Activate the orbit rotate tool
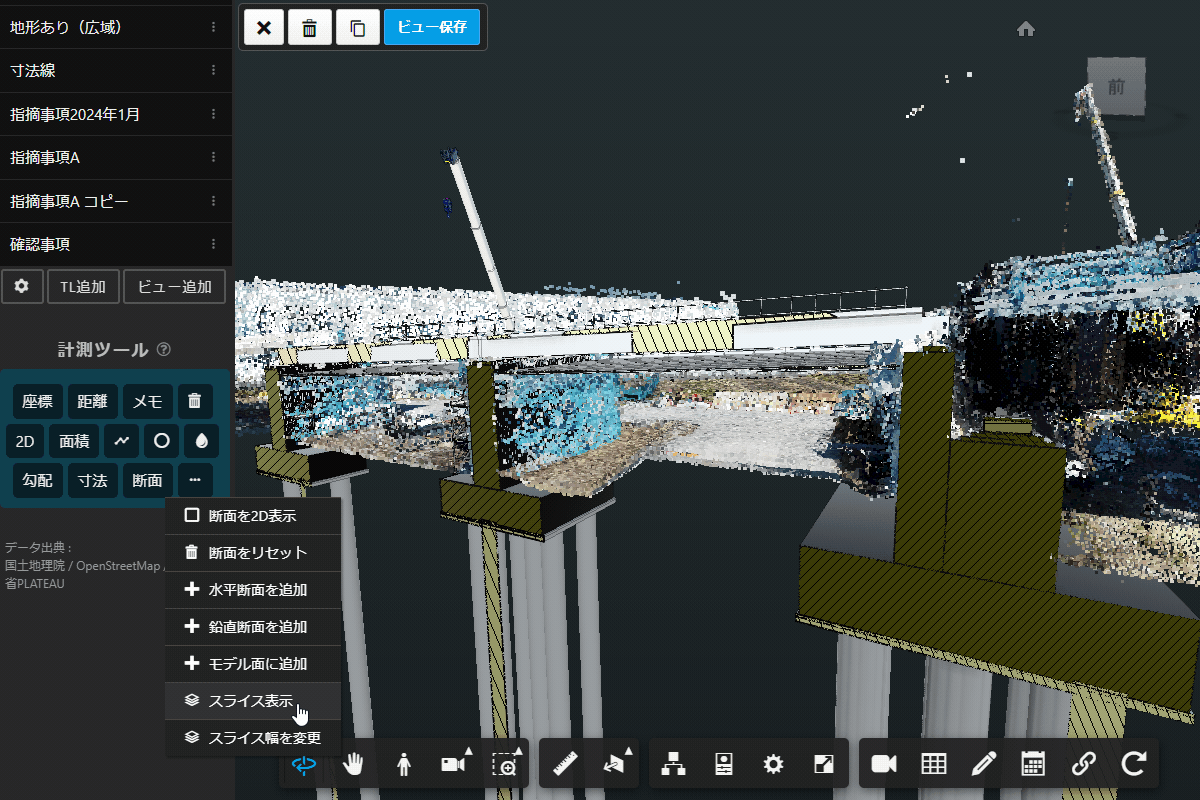The height and width of the screenshot is (800, 1200). [x=304, y=765]
